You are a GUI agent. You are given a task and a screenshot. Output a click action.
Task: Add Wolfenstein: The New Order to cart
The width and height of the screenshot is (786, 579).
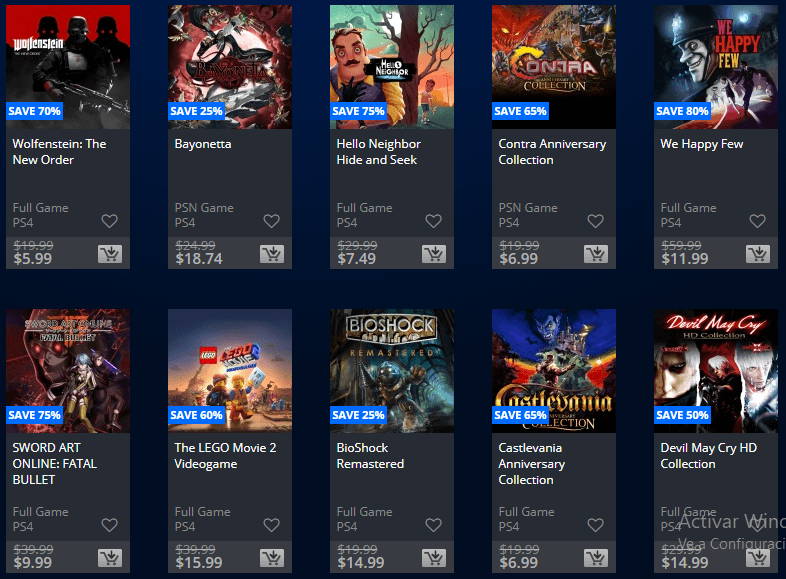coord(110,254)
